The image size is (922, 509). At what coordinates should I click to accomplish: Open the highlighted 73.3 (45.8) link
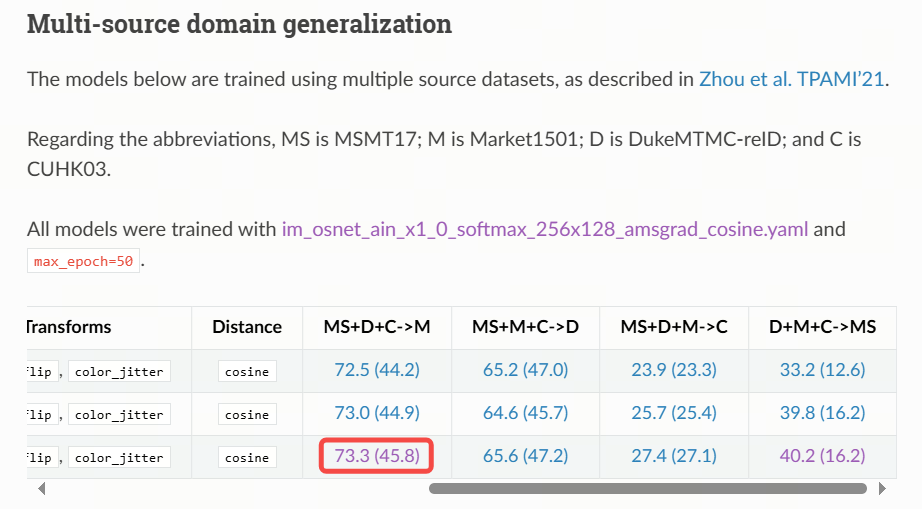point(377,456)
